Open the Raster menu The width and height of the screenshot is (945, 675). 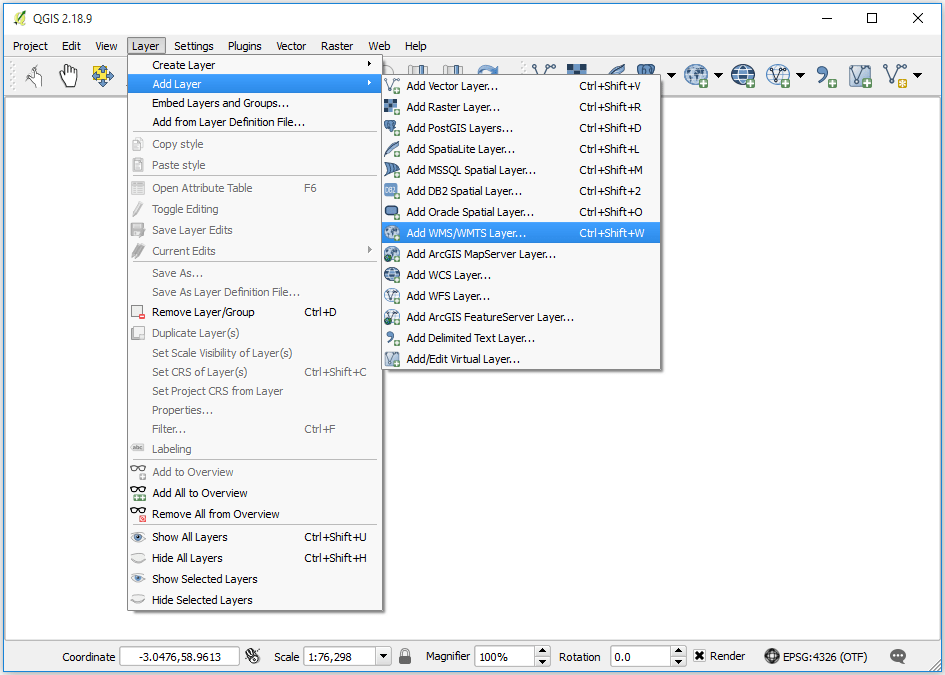tap(337, 46)
